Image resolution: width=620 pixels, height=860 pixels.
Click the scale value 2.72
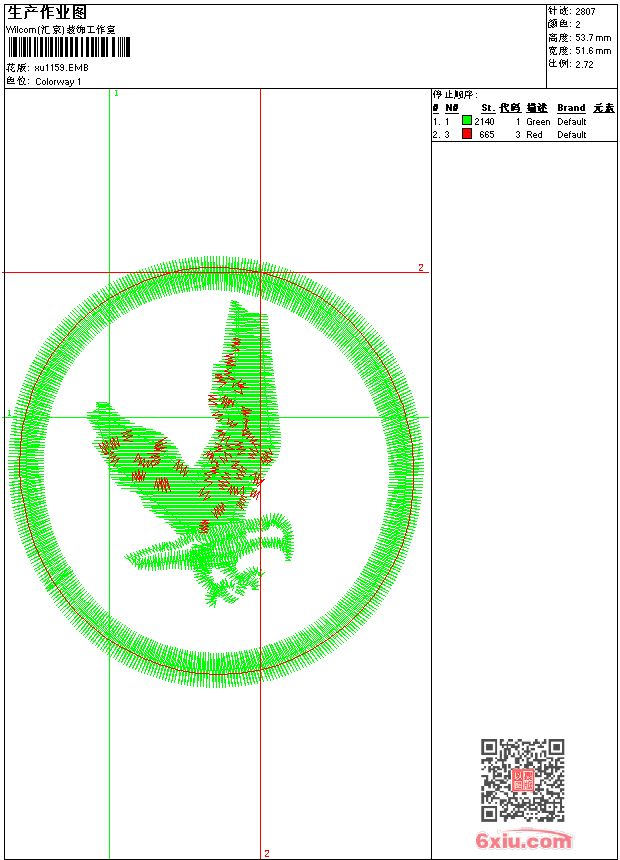(x=584, y=64)
